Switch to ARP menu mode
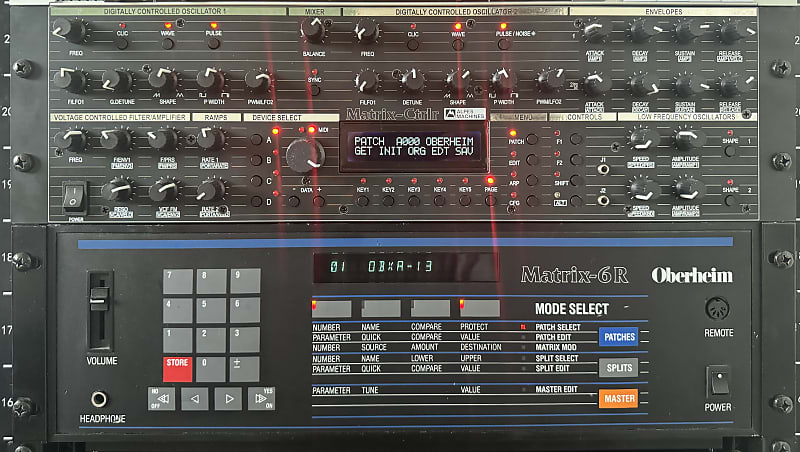 point(532,180)
